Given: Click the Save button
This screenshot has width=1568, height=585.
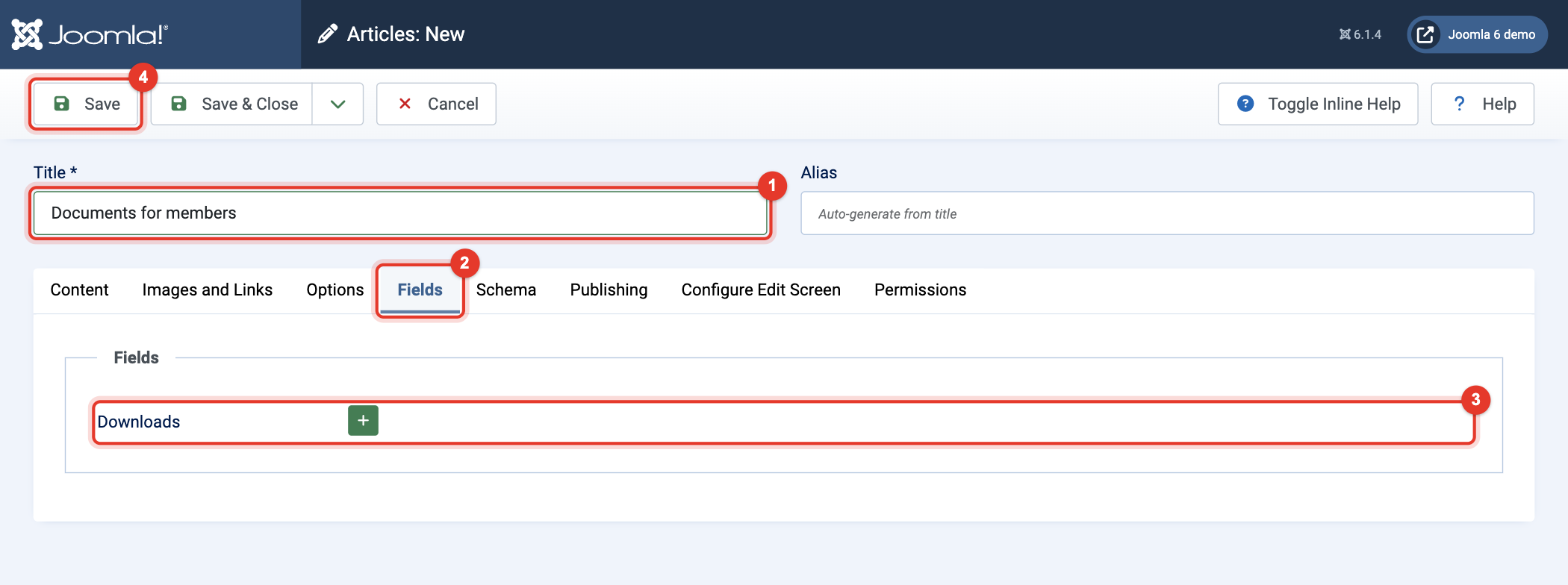Looking at the screenshot, I should [87, 104].
